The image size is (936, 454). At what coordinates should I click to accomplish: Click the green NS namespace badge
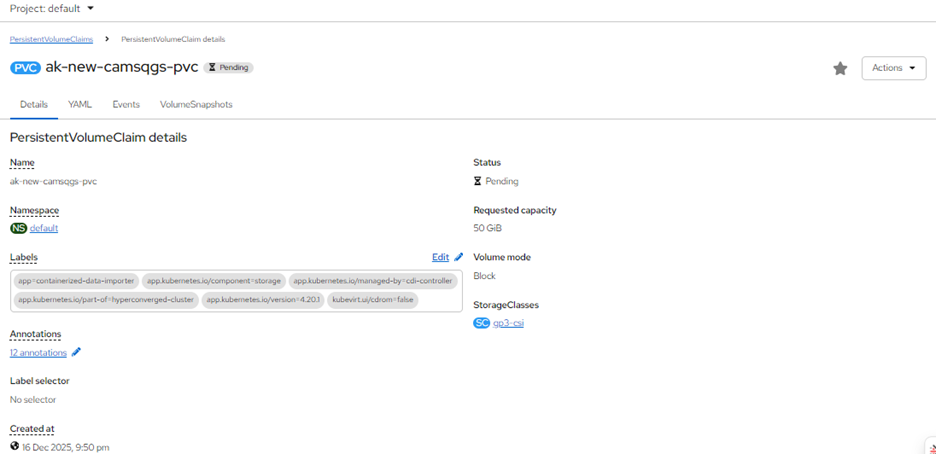point(19,228)
